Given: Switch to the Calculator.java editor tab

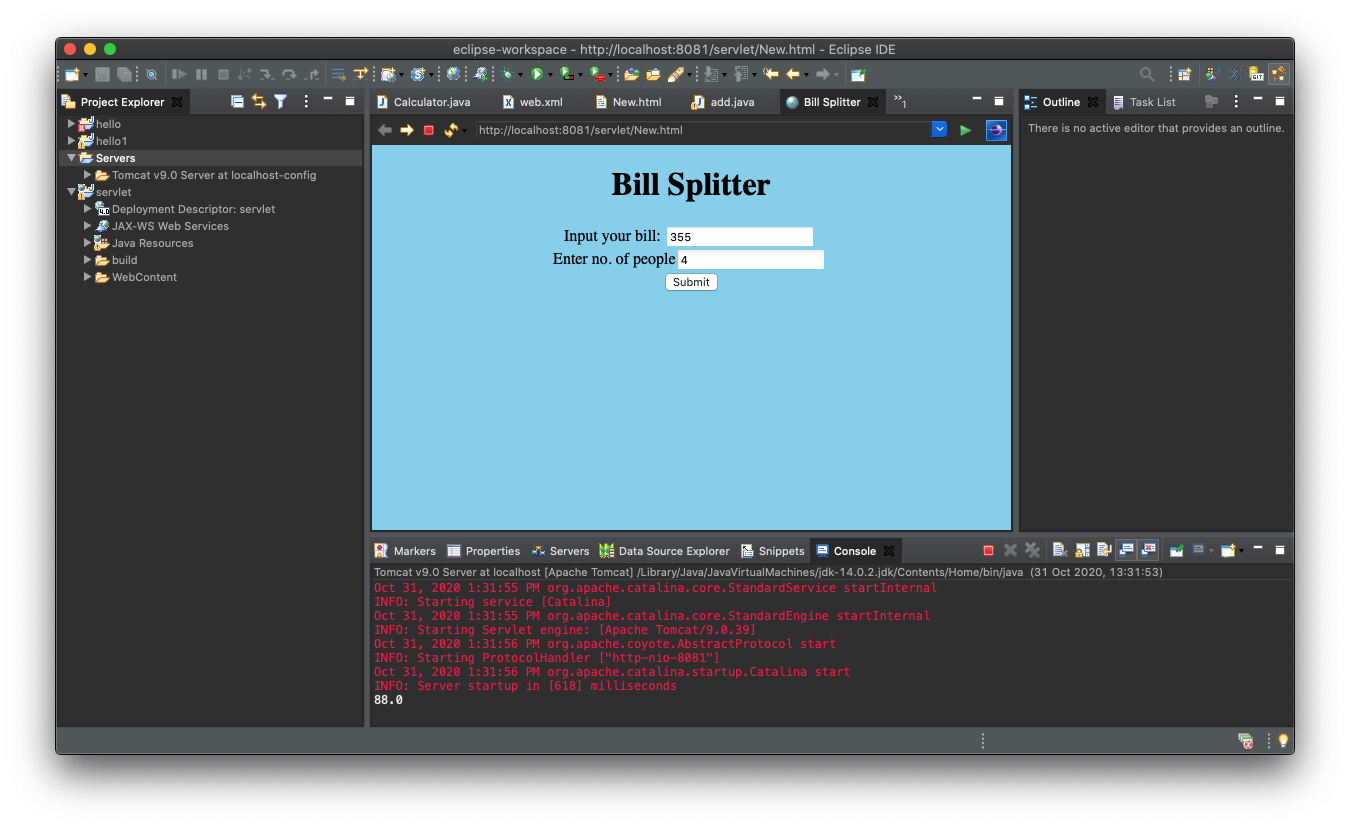Looking at the screenshot, I should [422, 102].
